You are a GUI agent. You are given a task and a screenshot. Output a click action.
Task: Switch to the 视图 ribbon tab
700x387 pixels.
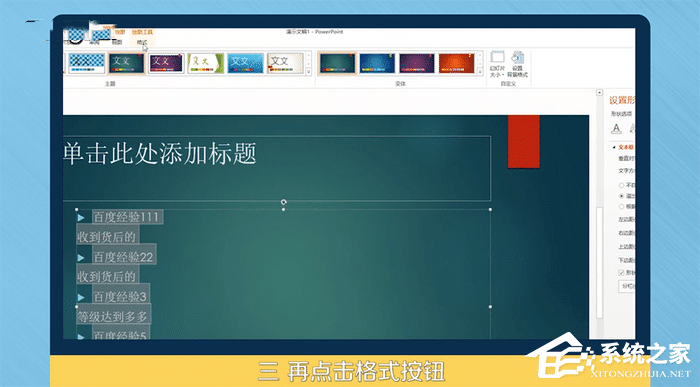pyautogui.click(x=117, y=42)
